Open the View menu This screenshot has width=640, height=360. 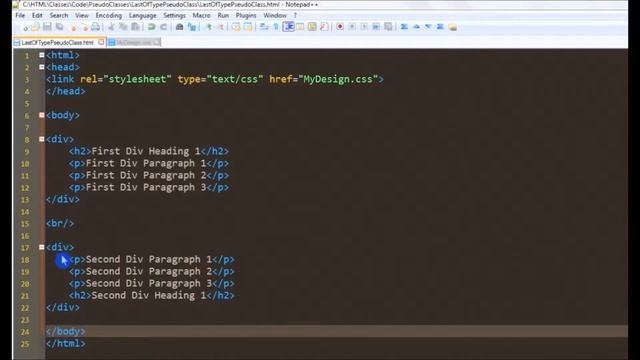click(x=82, y=16)
